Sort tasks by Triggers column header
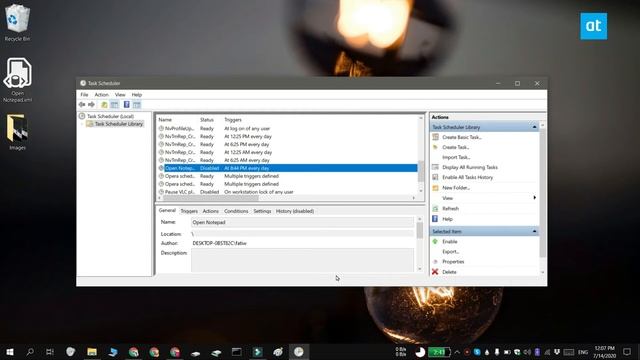 click(x=233, y=120)
